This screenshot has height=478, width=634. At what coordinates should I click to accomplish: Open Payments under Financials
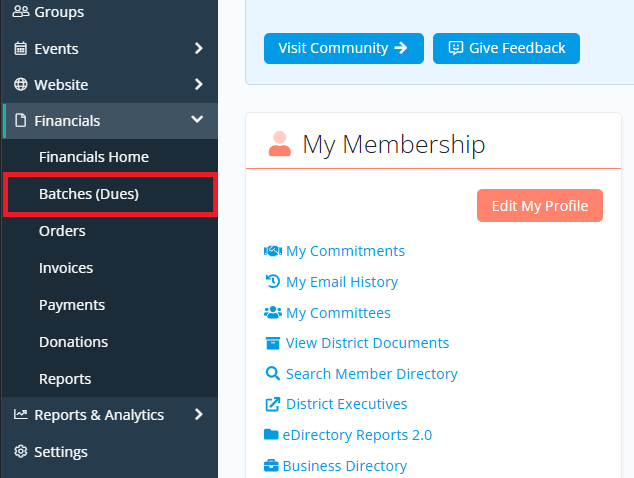tap(110, 305)
